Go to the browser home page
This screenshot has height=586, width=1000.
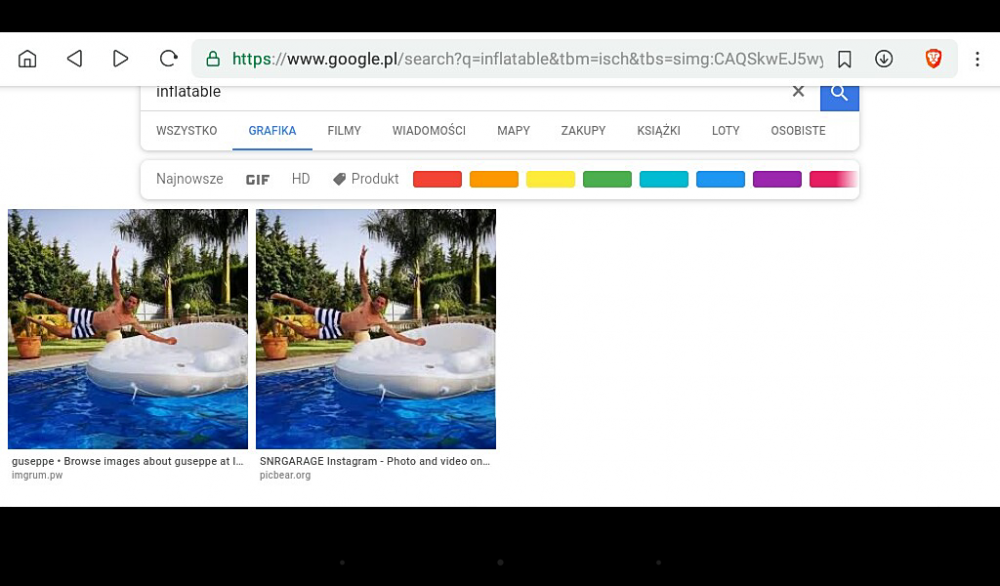(27, 59)
